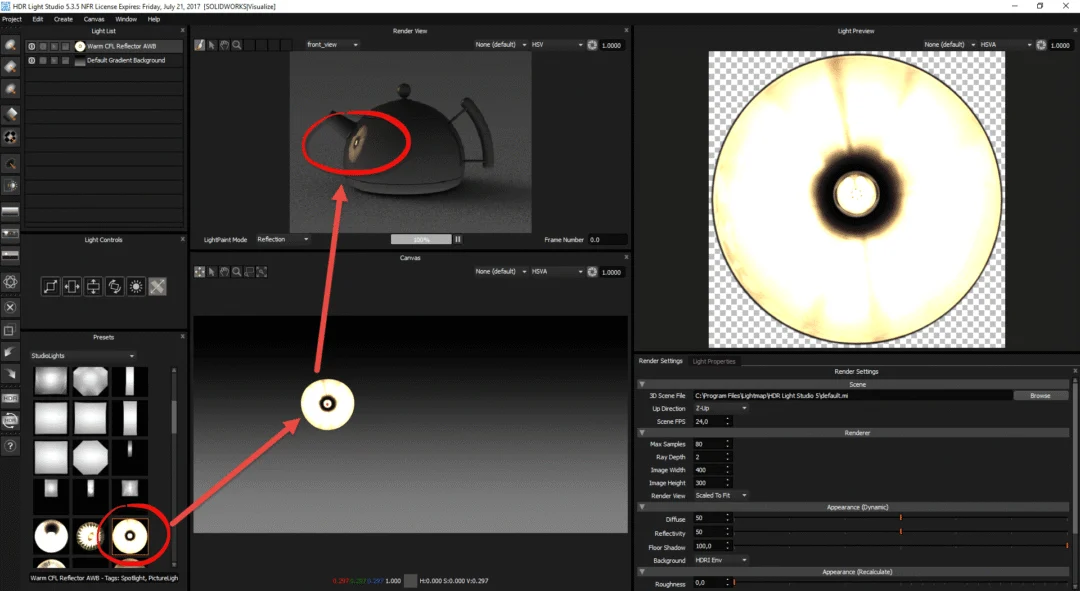Toggle visibility of Default Gradient Background

point(31,59)
